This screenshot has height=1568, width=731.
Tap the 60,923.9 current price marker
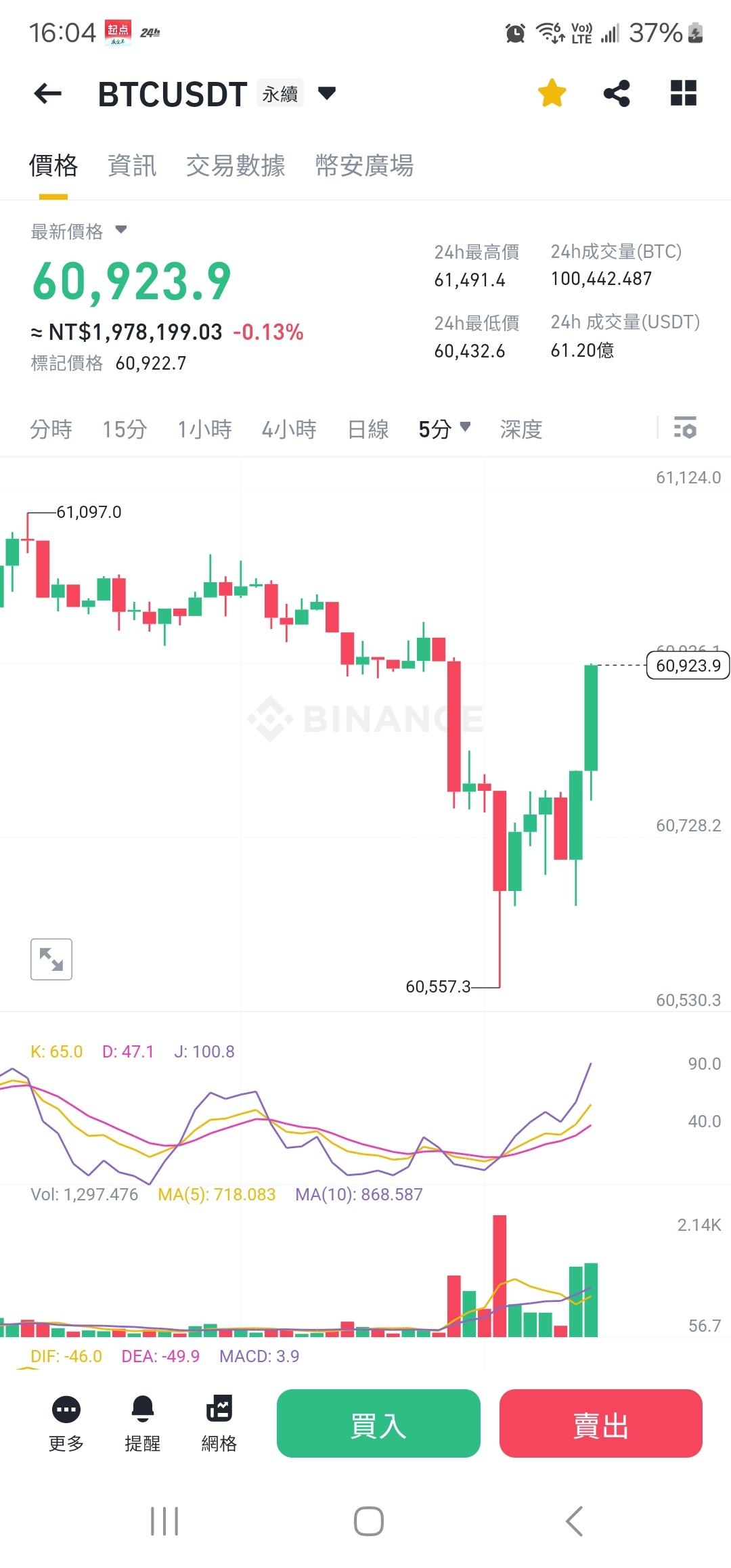pos(688,666)
